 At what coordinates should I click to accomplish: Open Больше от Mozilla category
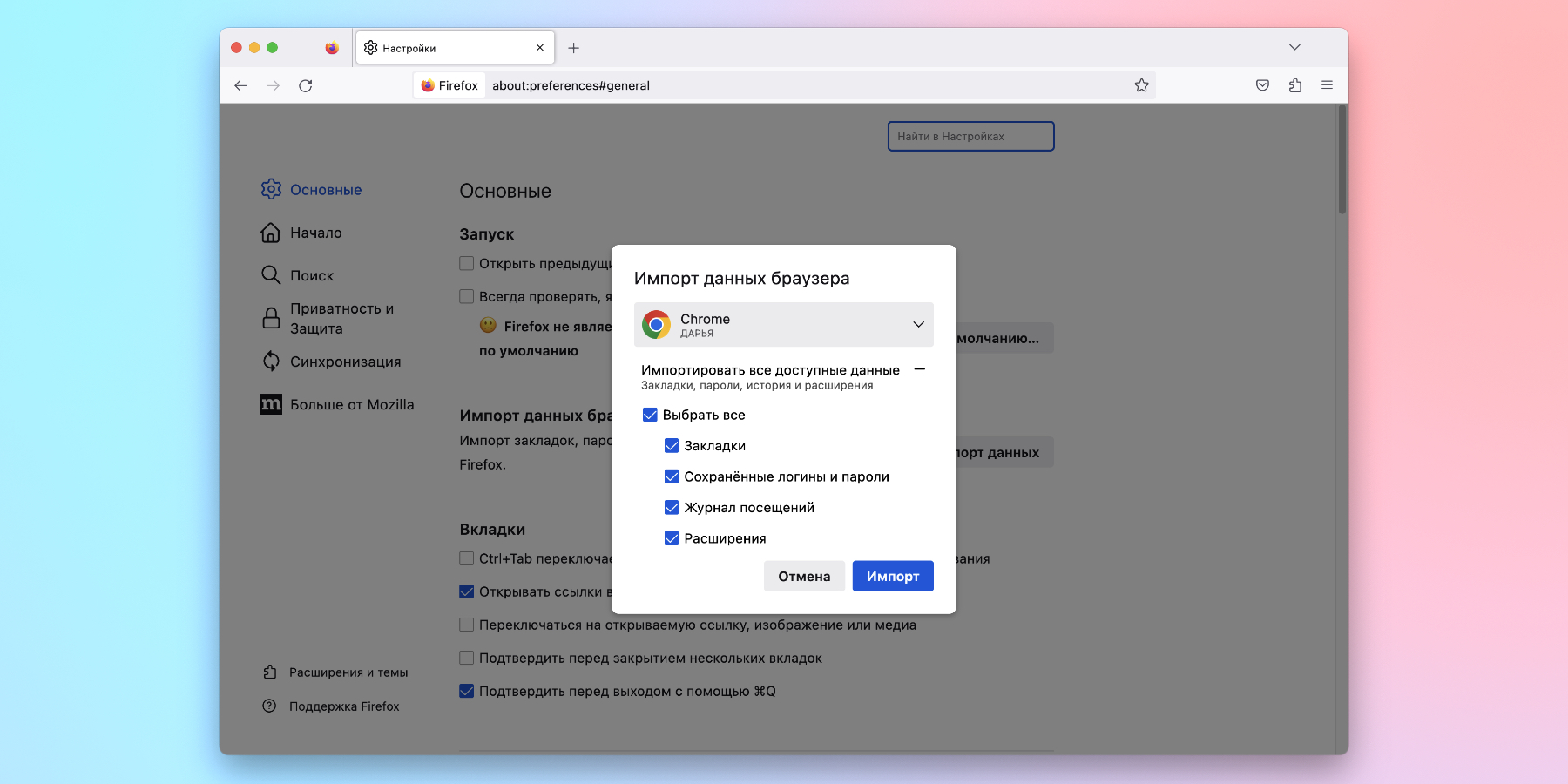click(x=338, y=404)
